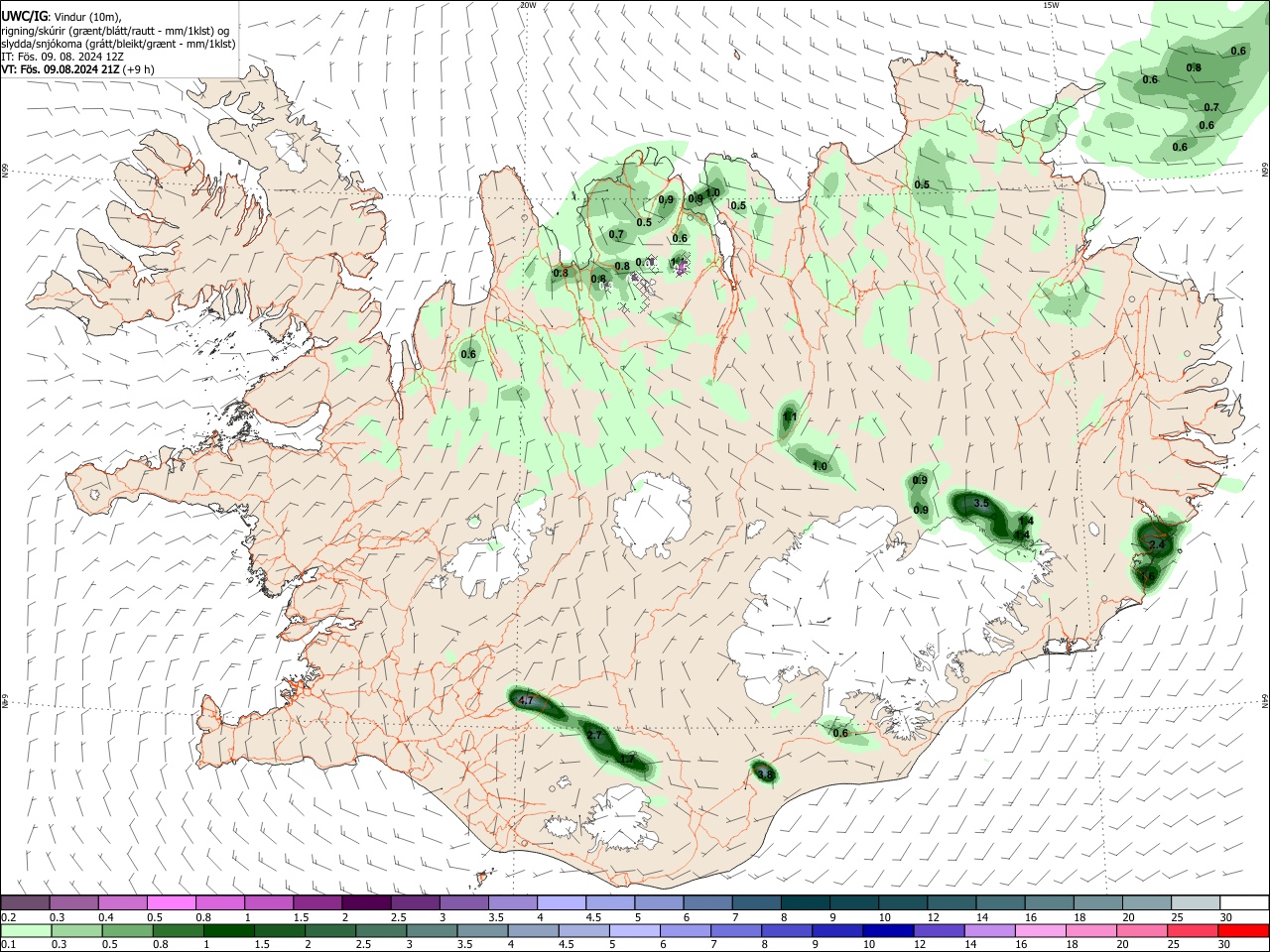Select the upper legend swatch between 1 and 1.5
This screenshot has height=952, width=1270.
pos(269,902)
